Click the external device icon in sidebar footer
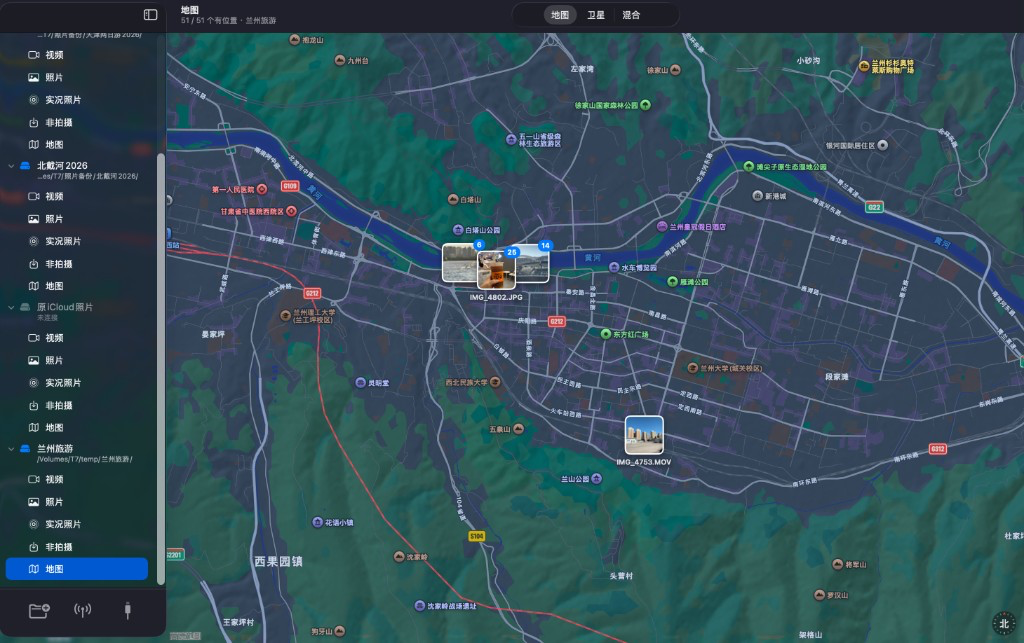The width and height of the screenshot is (1024, 643). (128, 610)
